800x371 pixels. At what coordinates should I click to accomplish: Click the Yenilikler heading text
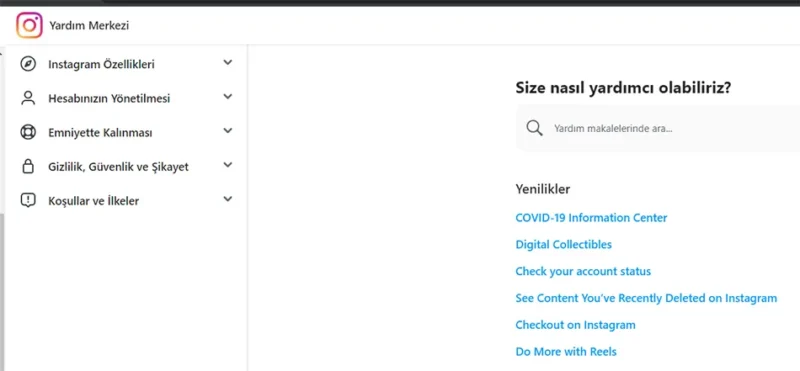click(x=542, y=189)
